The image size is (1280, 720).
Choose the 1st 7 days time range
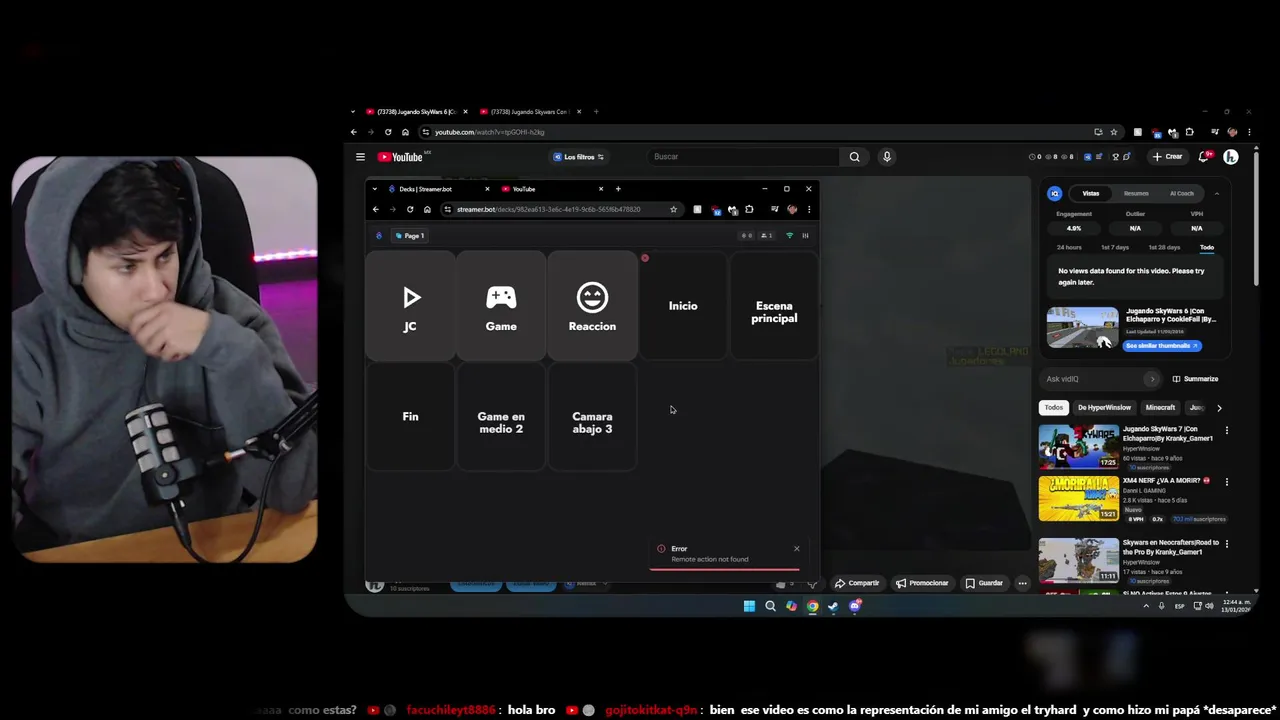click(x=1115, y=247)
